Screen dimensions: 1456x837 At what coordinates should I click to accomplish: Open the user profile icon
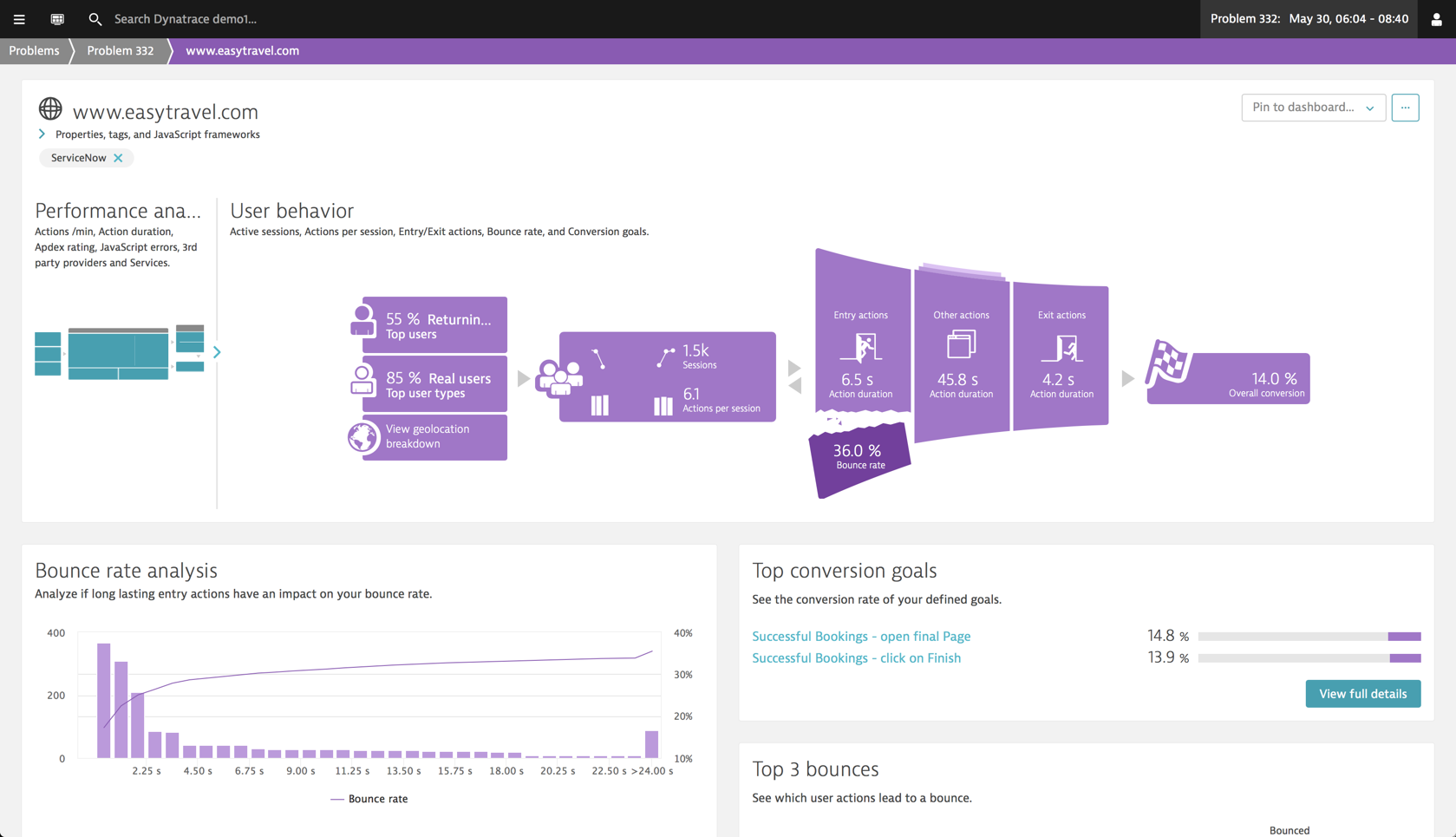pyautogui.click(x=1436, y=19)
